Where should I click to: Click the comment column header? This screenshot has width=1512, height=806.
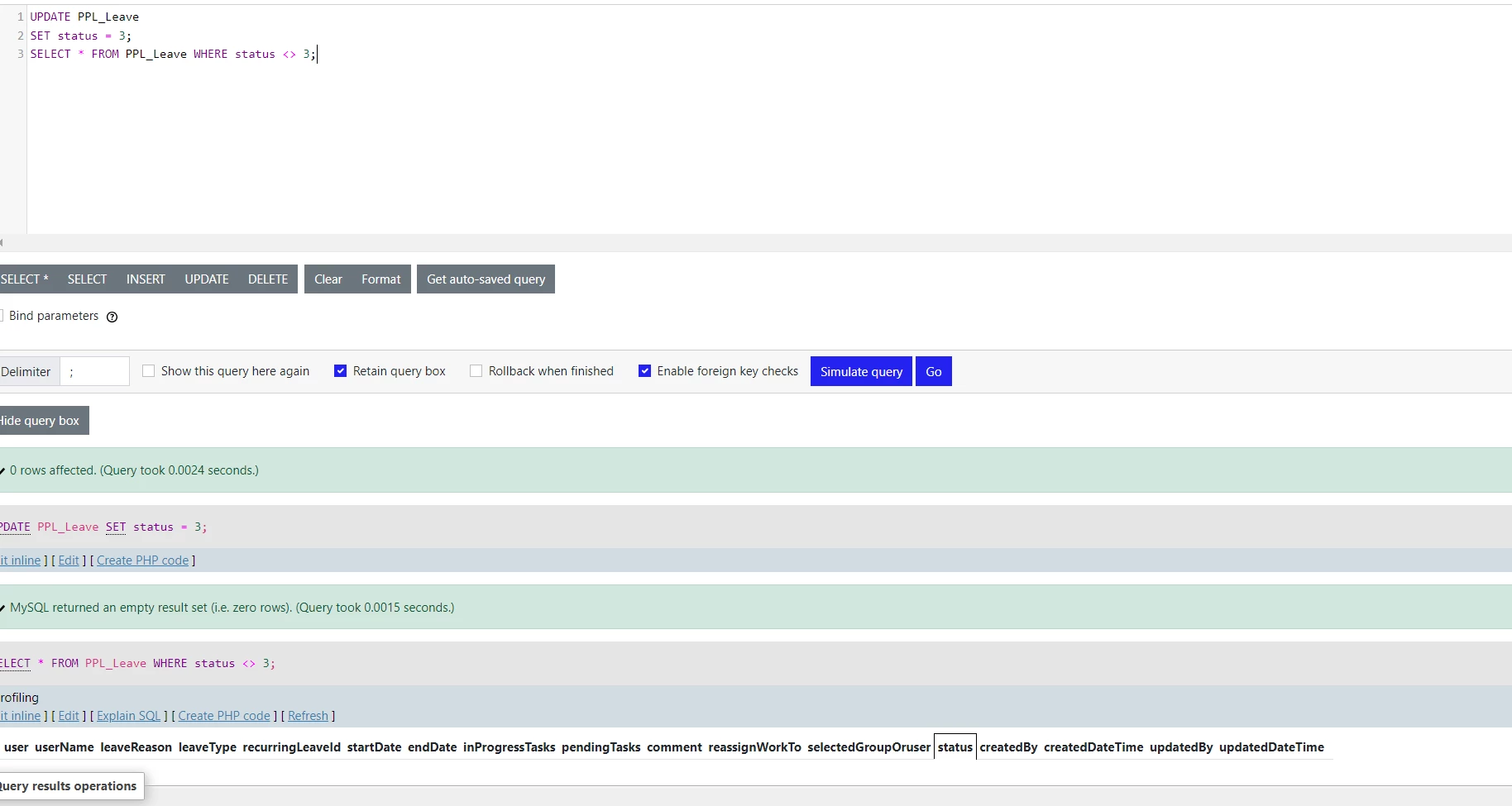pyautogui.click(x=674, y=747)
